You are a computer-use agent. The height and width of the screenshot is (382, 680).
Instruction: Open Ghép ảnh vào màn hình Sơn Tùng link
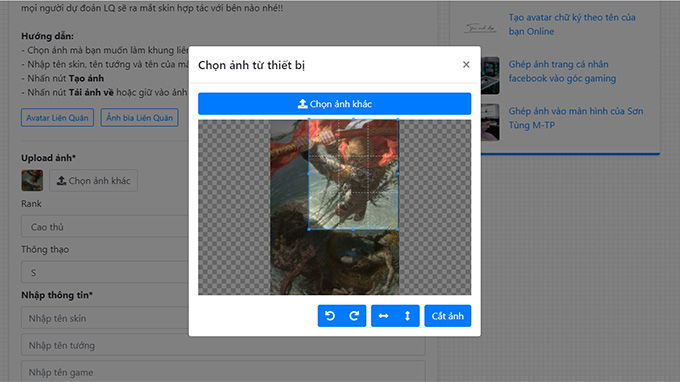(x=576, y=118)
